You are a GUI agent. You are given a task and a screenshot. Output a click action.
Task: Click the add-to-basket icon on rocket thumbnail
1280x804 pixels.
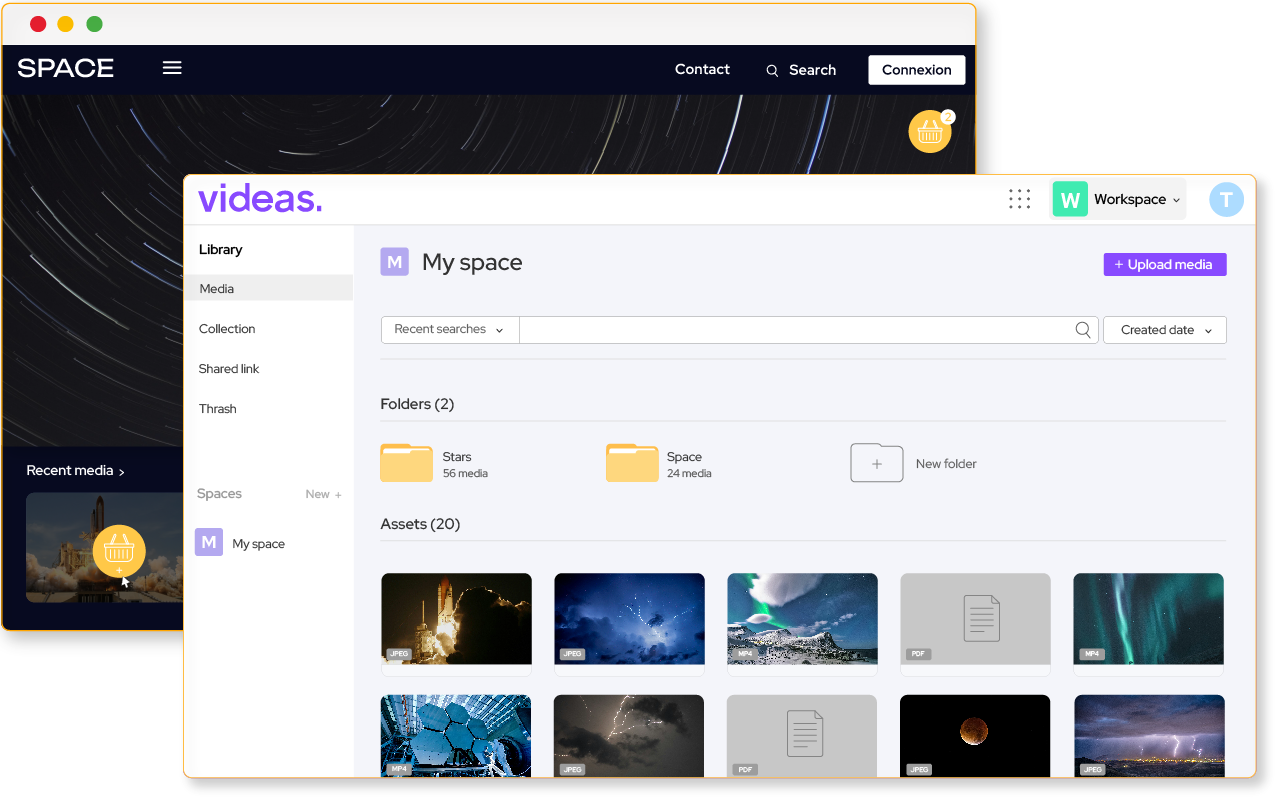(x=119, y=551)
